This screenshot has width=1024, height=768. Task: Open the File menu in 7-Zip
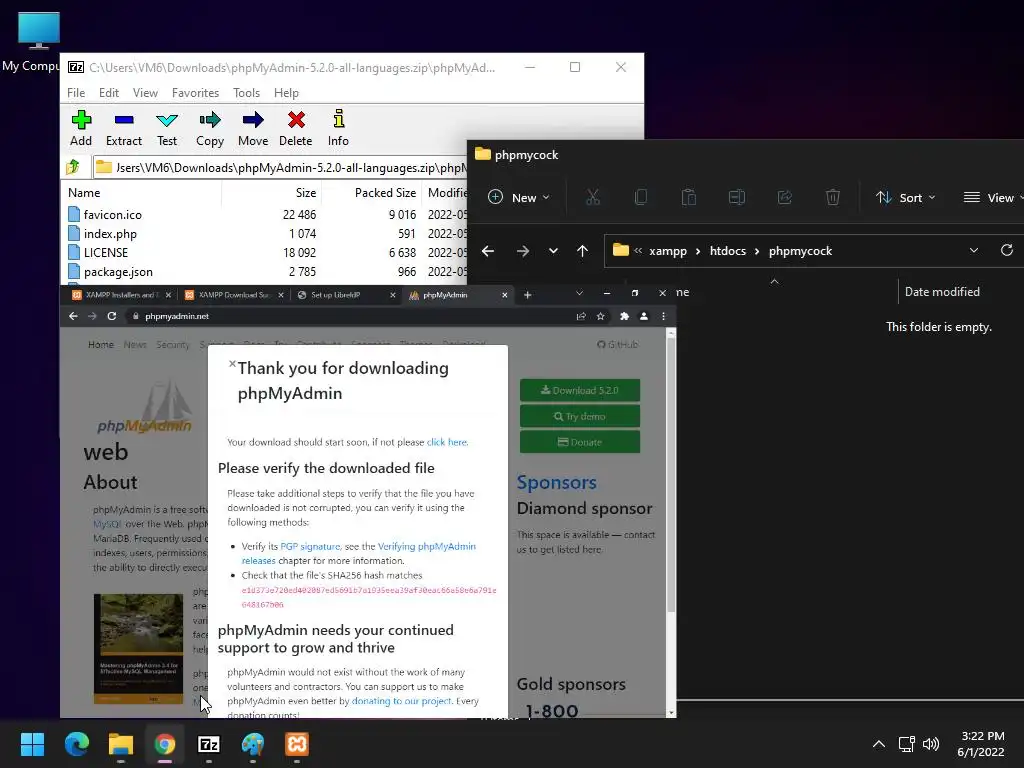pyautogui.click(x=76, y=93)
